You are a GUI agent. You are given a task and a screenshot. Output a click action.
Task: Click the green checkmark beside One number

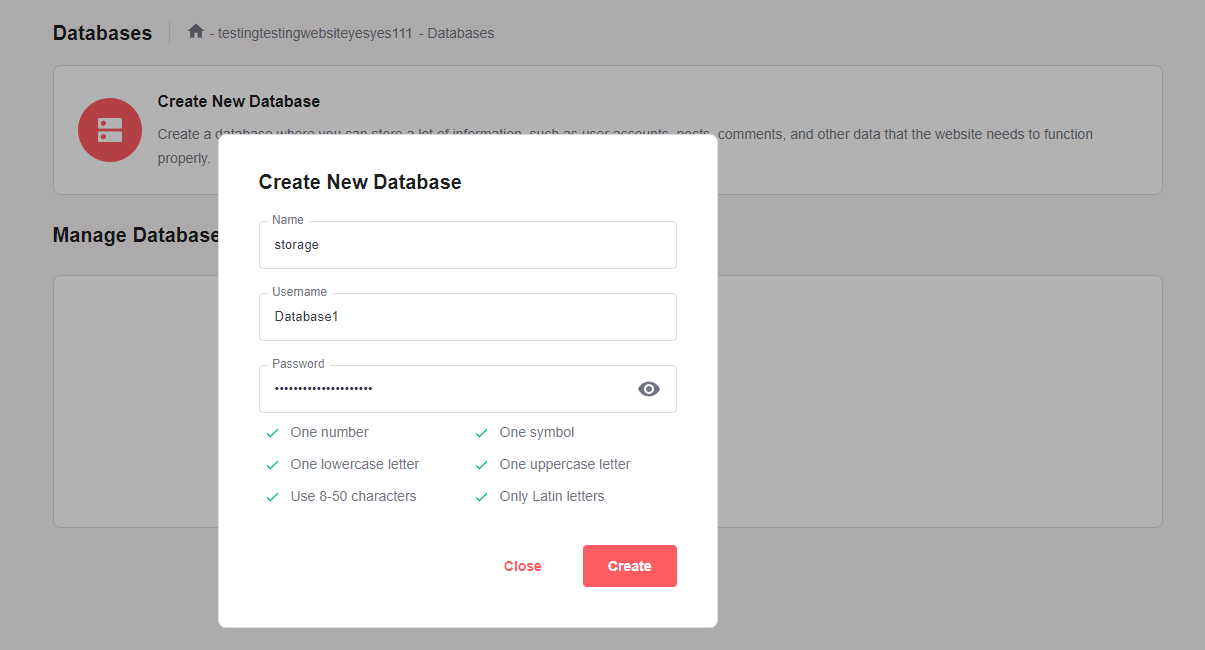coord(272,432)
